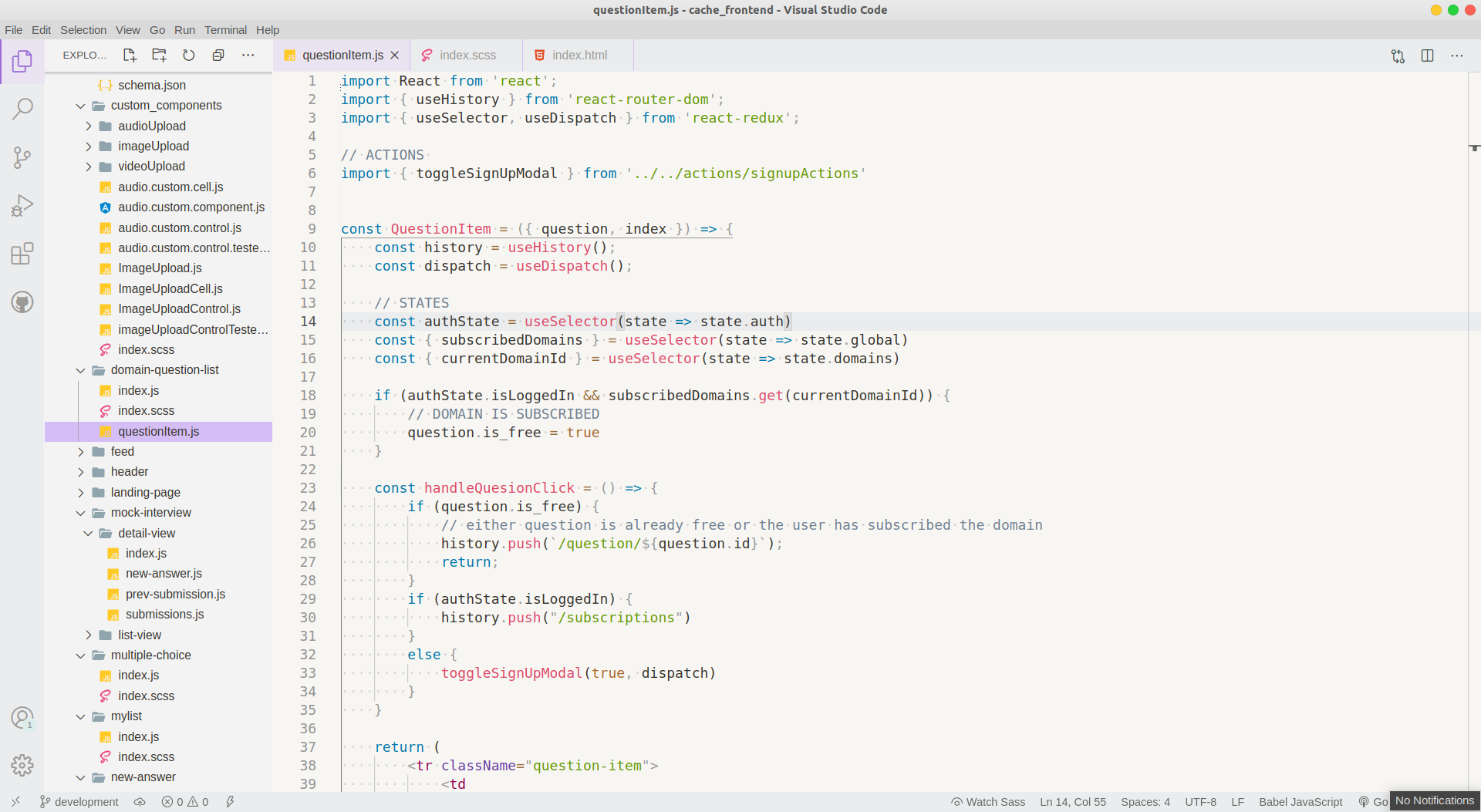Select the questionItem.js breadcrumb area scrollbar

pos(1475,147)
